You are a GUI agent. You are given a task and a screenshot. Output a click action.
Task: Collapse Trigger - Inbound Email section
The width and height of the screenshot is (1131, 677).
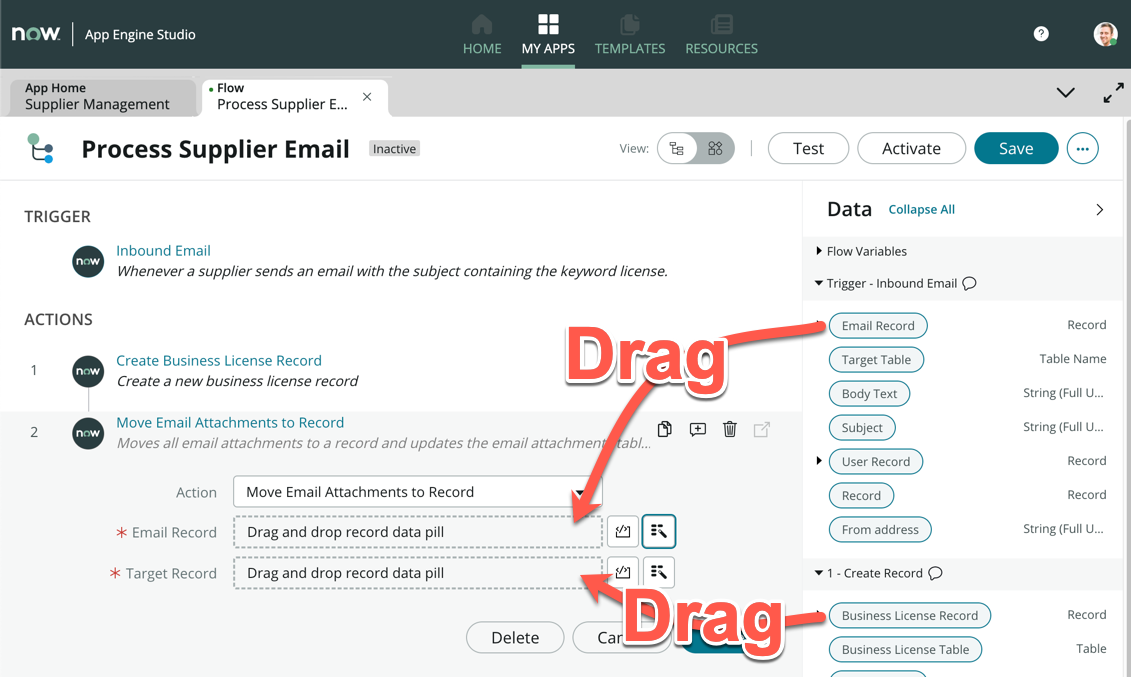pyautogui.click(x=819, y=284)
